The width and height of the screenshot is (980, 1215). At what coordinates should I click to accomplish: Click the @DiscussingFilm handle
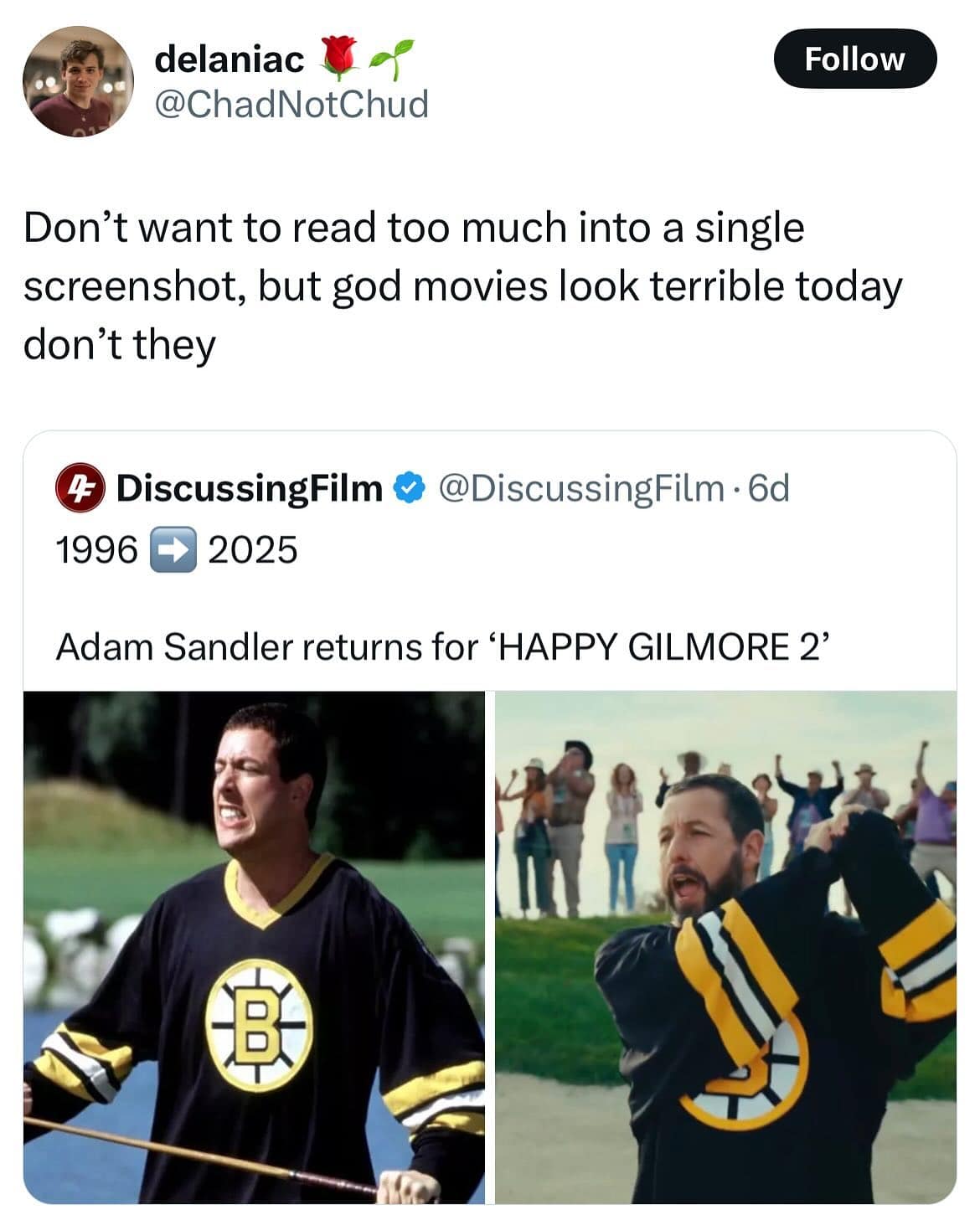click(x=580, y=488)
